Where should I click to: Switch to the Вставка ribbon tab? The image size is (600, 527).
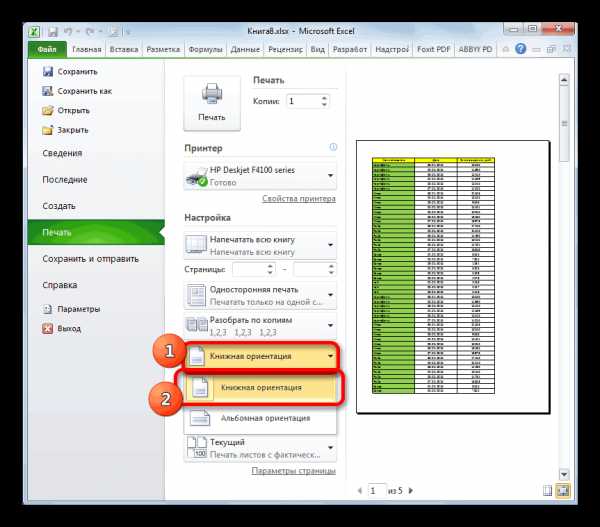[124, 49]
